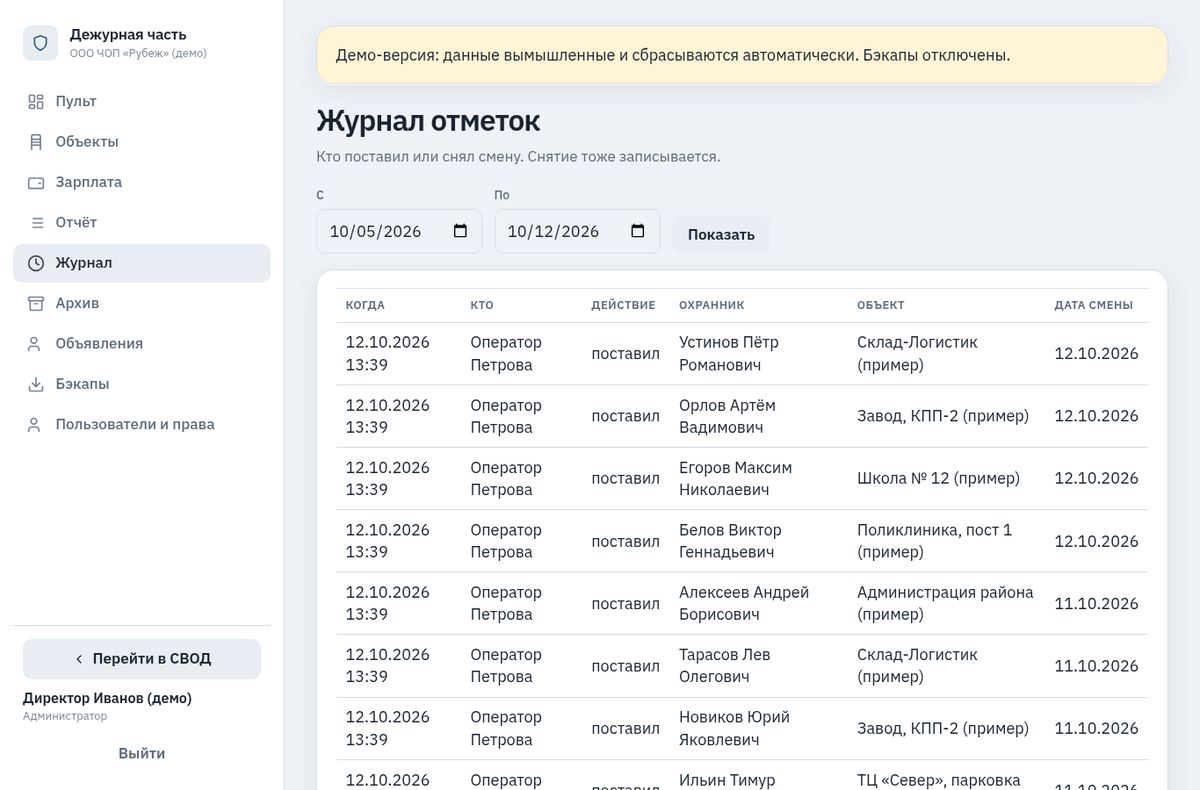Click the КТО column header

tap(482, 305)
